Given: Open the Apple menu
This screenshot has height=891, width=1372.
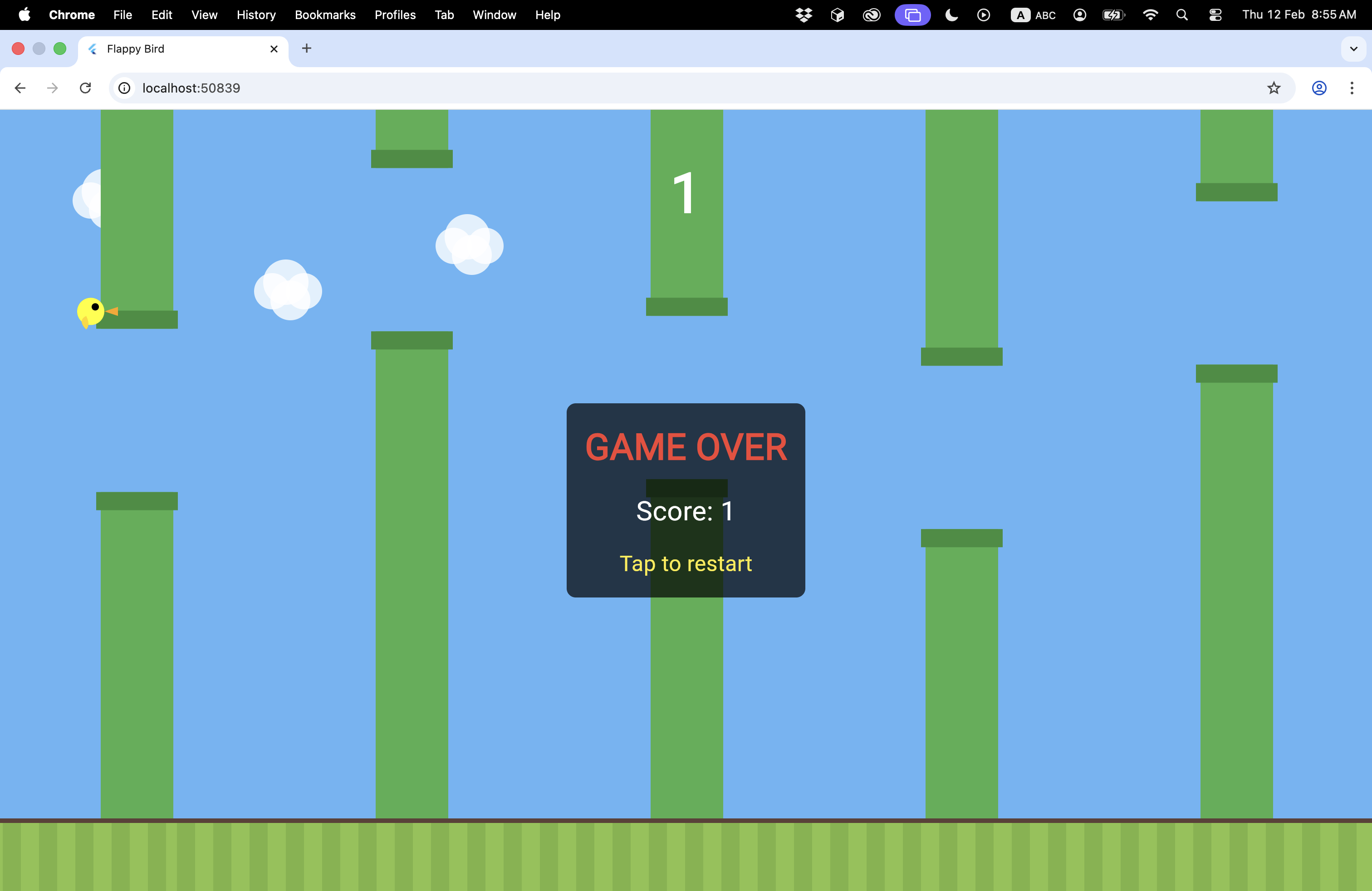Looking at the screenshot, I should [24, 15].
